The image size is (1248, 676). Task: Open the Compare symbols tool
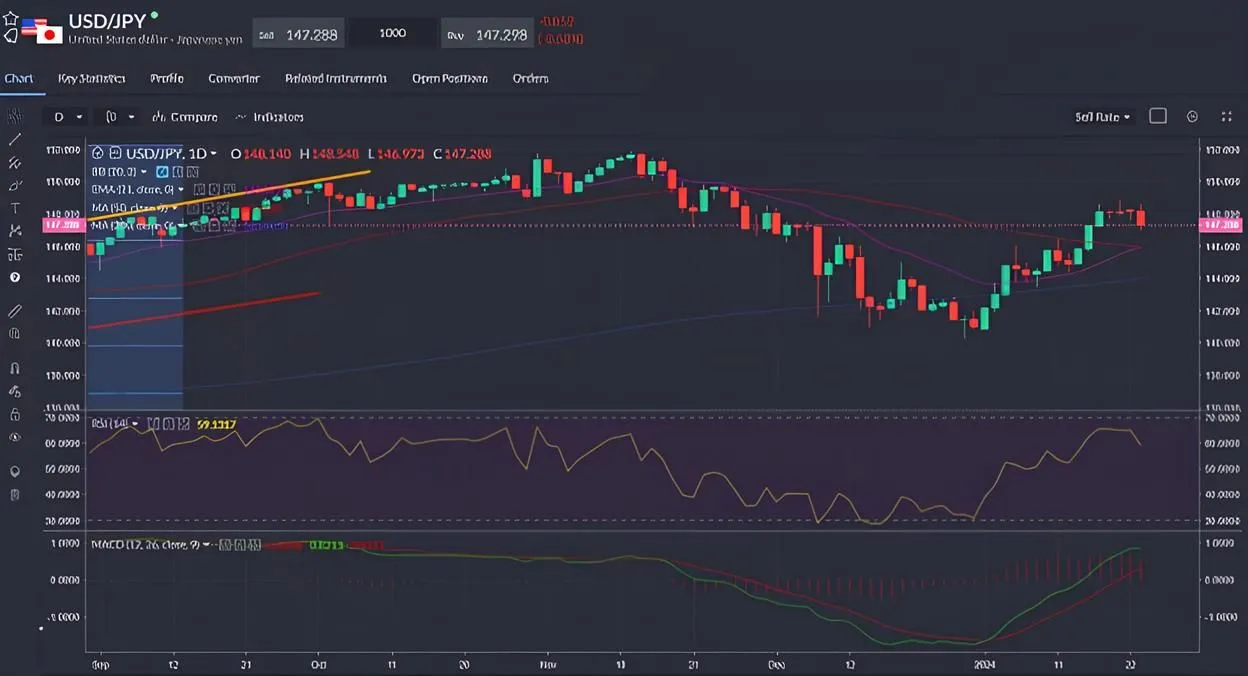coord(185,117)
